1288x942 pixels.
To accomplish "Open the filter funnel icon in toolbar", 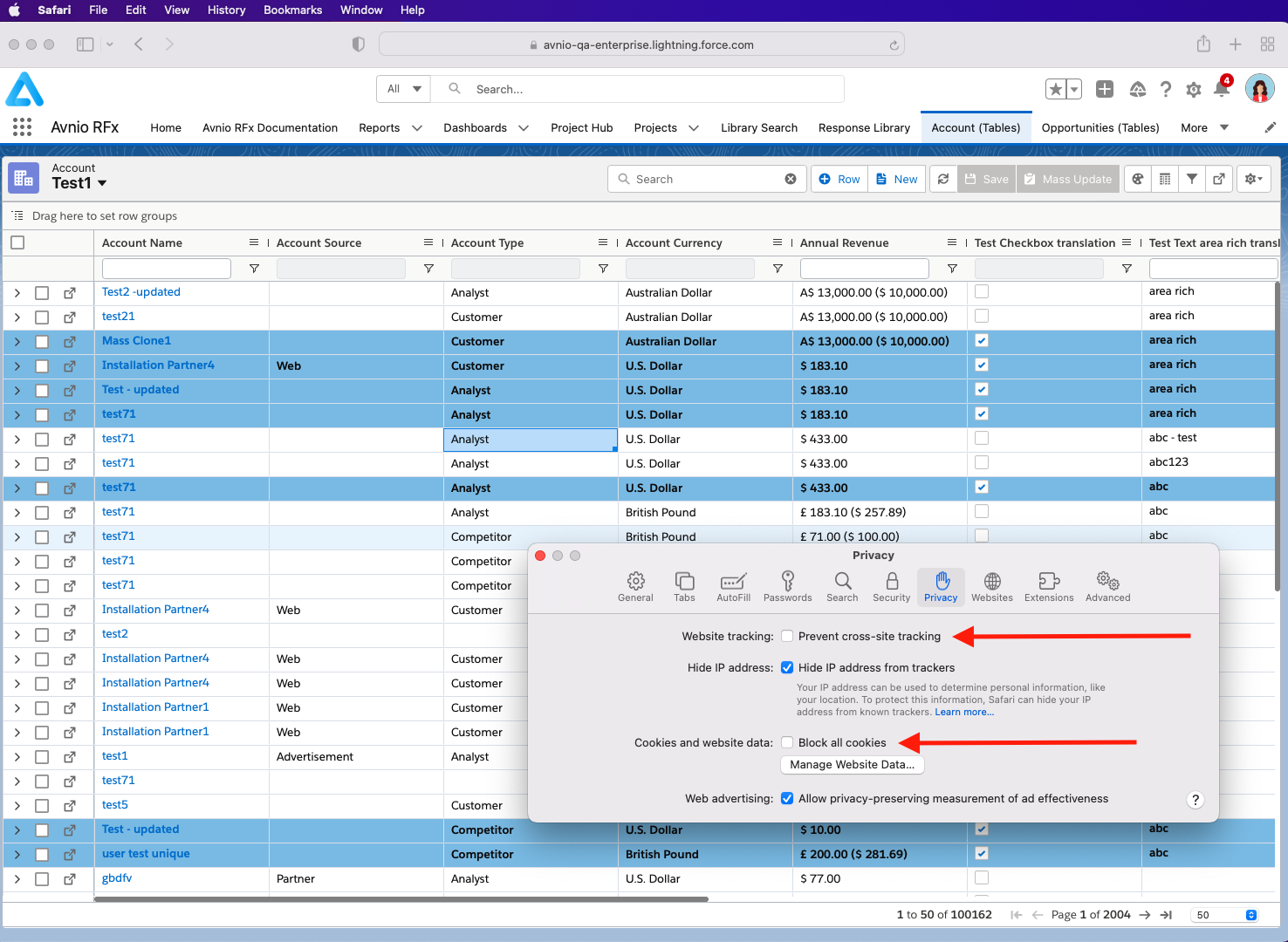I will (x=1191, y=179).
